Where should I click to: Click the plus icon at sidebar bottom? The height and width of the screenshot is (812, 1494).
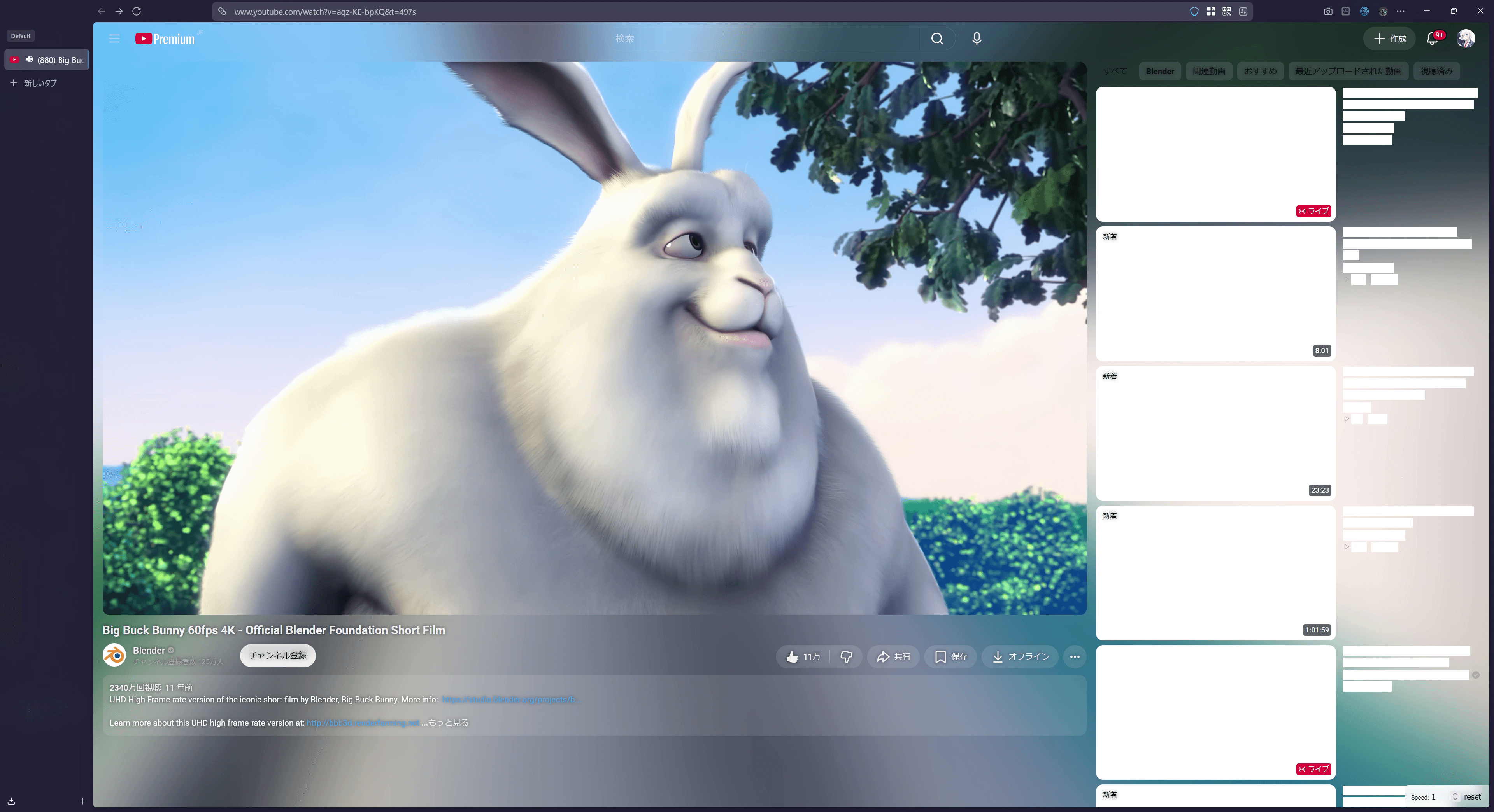(x=82, y=801)
